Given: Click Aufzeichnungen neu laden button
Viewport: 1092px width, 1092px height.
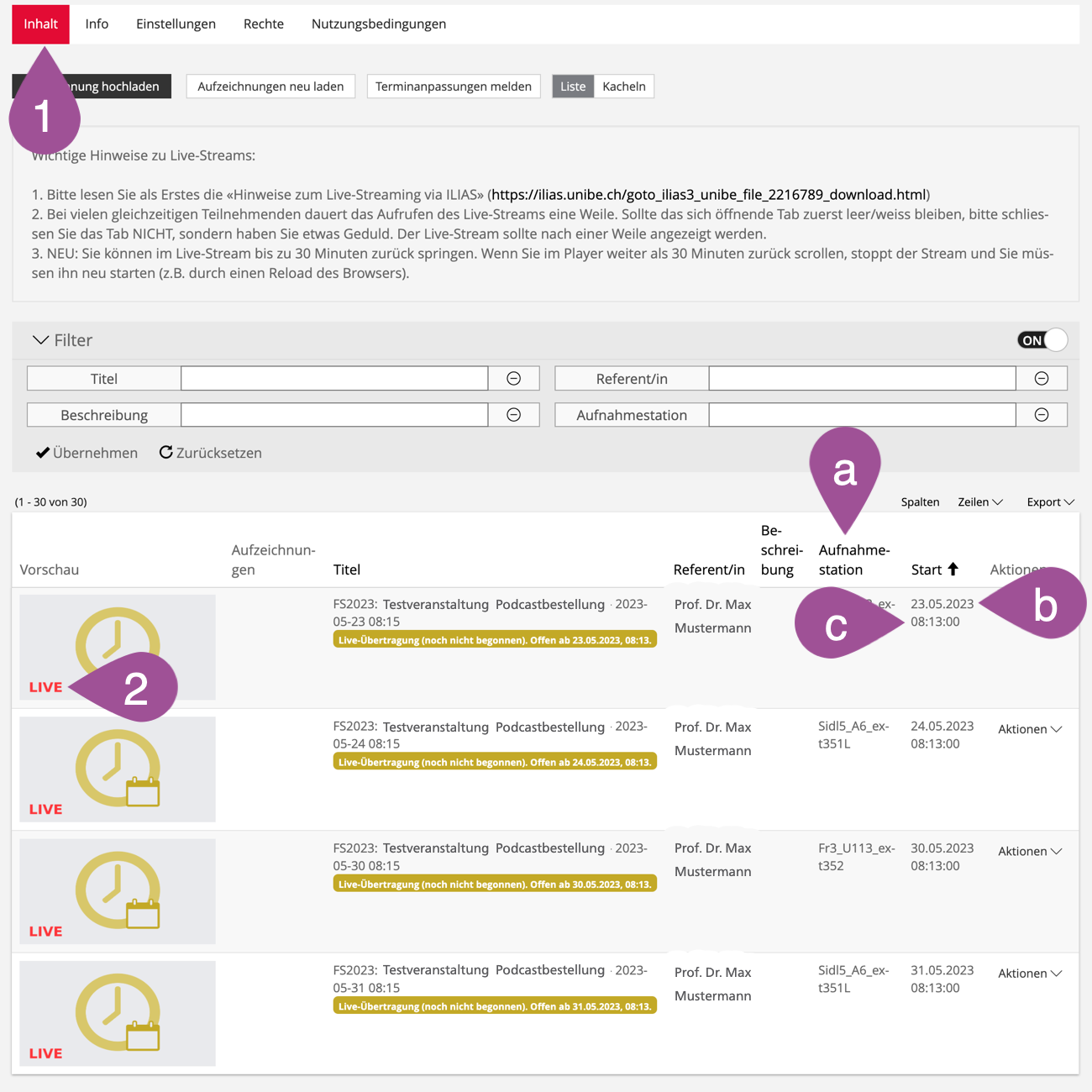Looking at the screenshot, I should click(x=270, y=87).
